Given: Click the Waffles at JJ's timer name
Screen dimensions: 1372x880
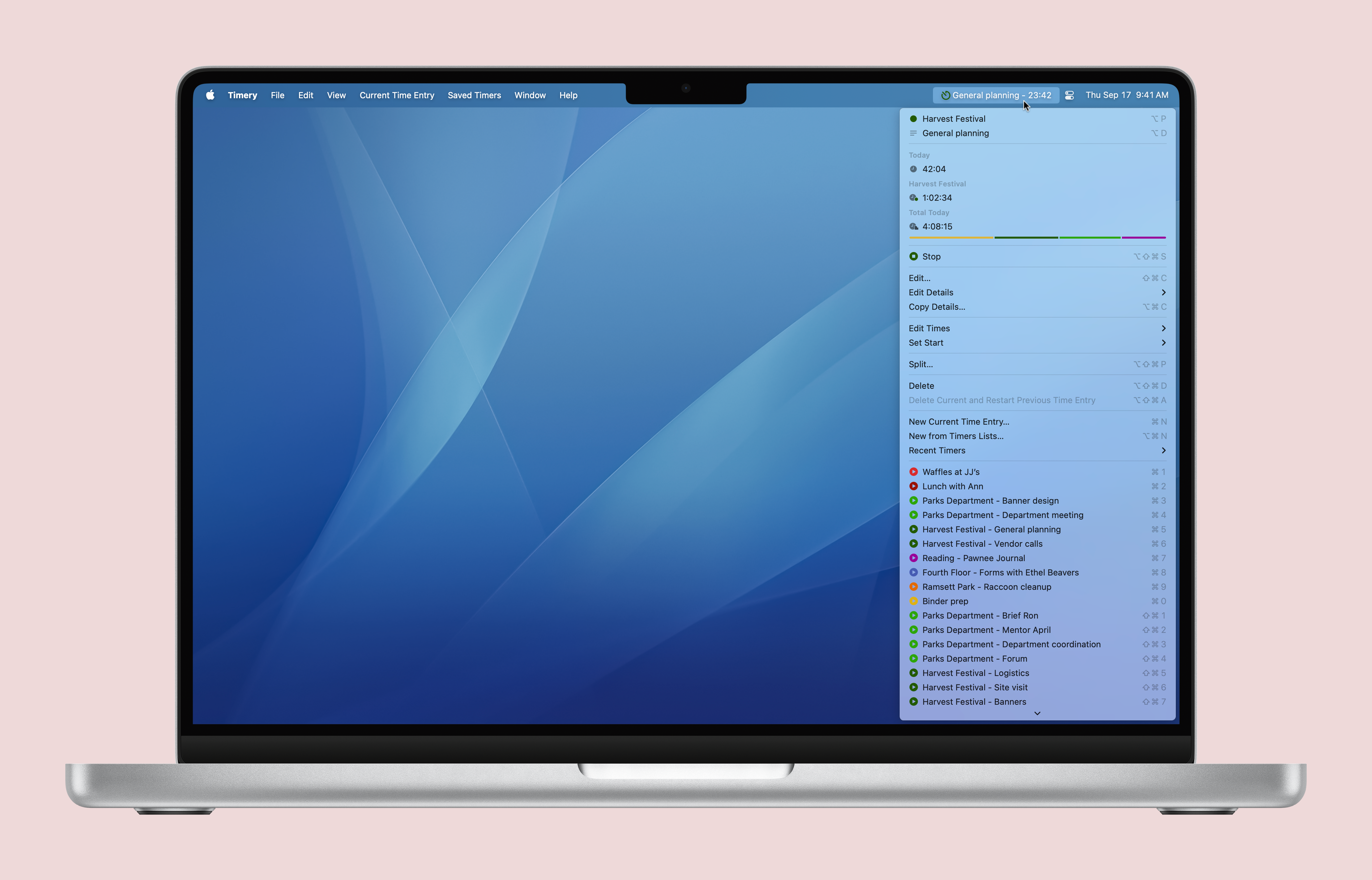Looking at the screenshot, I should (x=951, y=472).
